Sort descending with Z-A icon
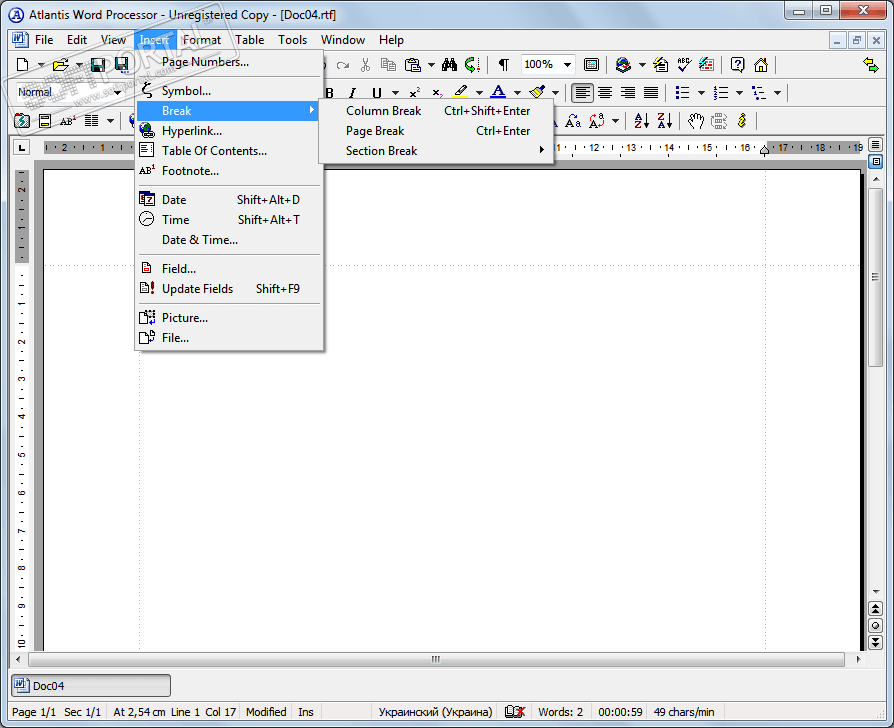Viewport: 894px width, 728px height. [x=664, y=121]
